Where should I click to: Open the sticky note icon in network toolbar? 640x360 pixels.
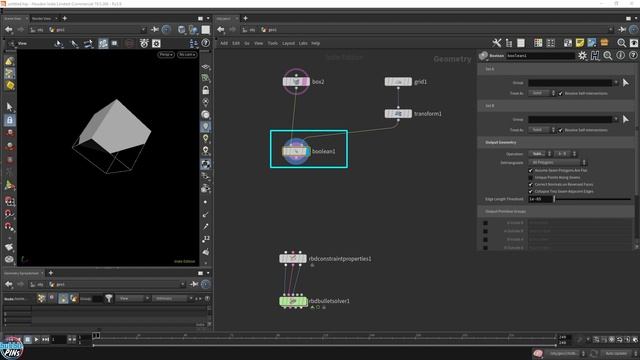pos(580,43)
